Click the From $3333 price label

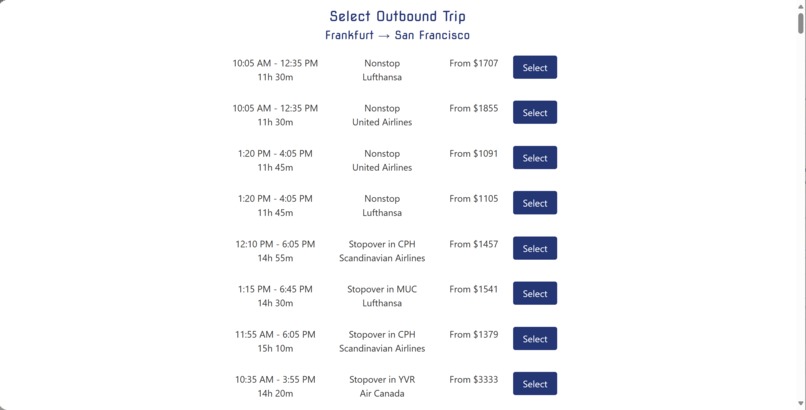tap(473, 380)
